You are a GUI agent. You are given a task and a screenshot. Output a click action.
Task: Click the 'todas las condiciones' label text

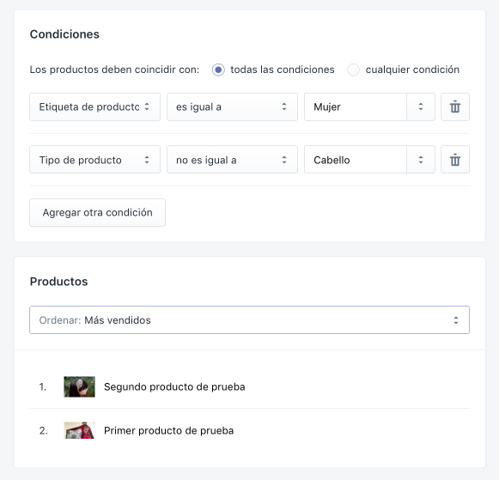[282, 70]
